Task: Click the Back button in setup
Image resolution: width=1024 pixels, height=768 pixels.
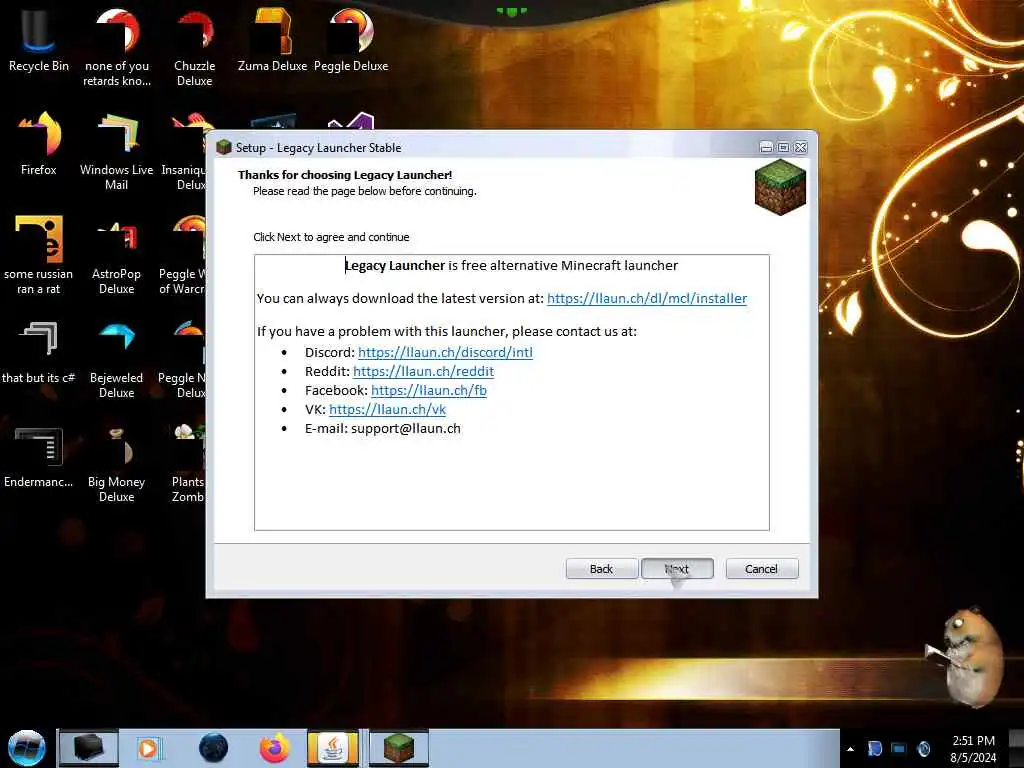Action: (601, 569)
